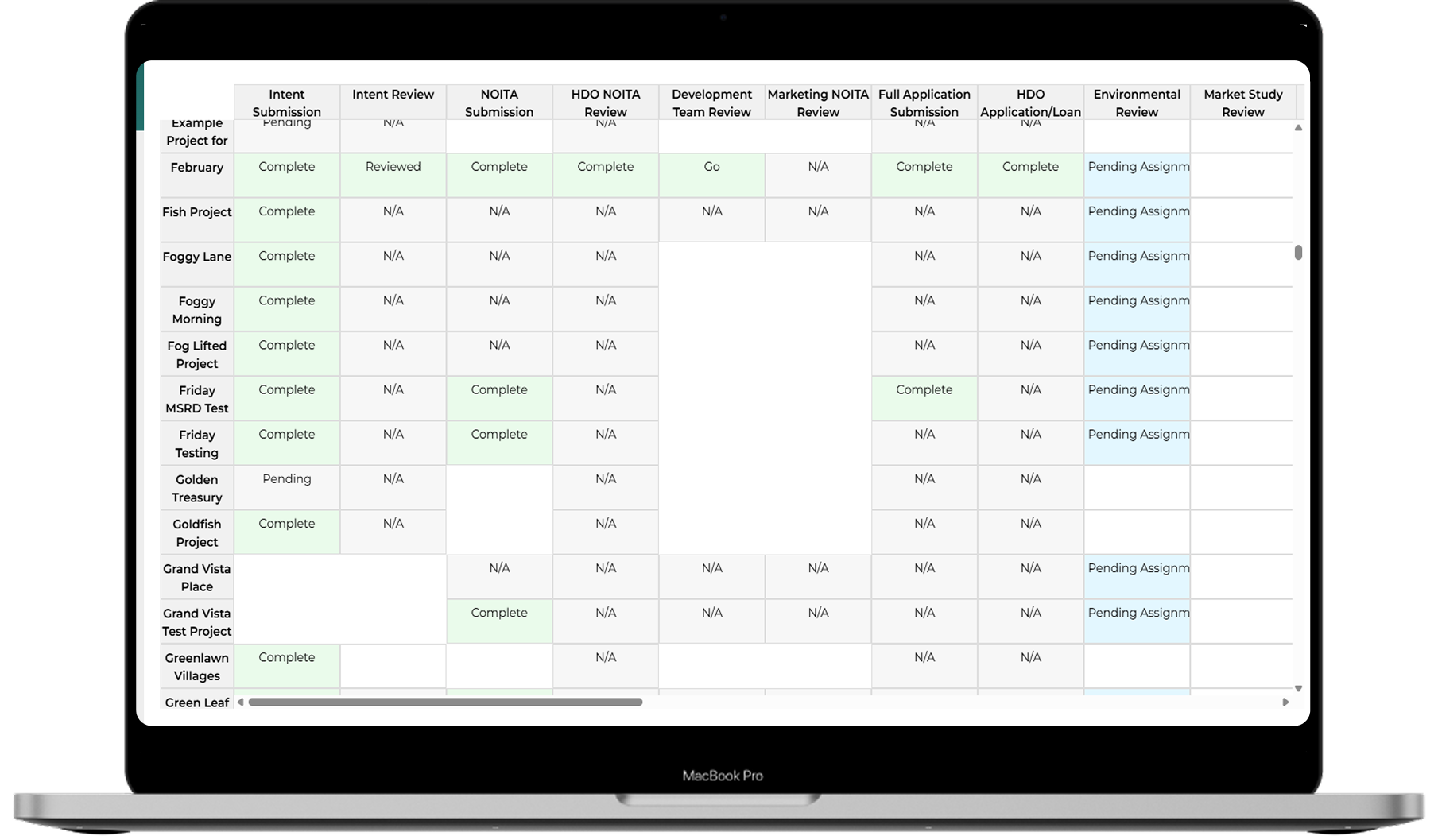Click Fog Lifted Project's Pending Assignment cell
This screenshot has height=840, width=1438.
1137,354
